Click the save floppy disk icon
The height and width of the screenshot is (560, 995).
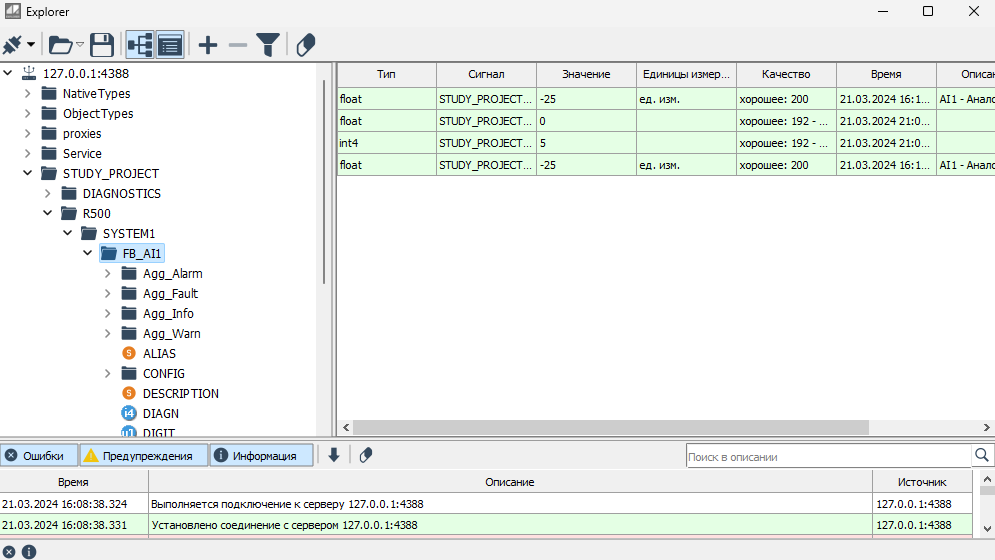(102, 45)
